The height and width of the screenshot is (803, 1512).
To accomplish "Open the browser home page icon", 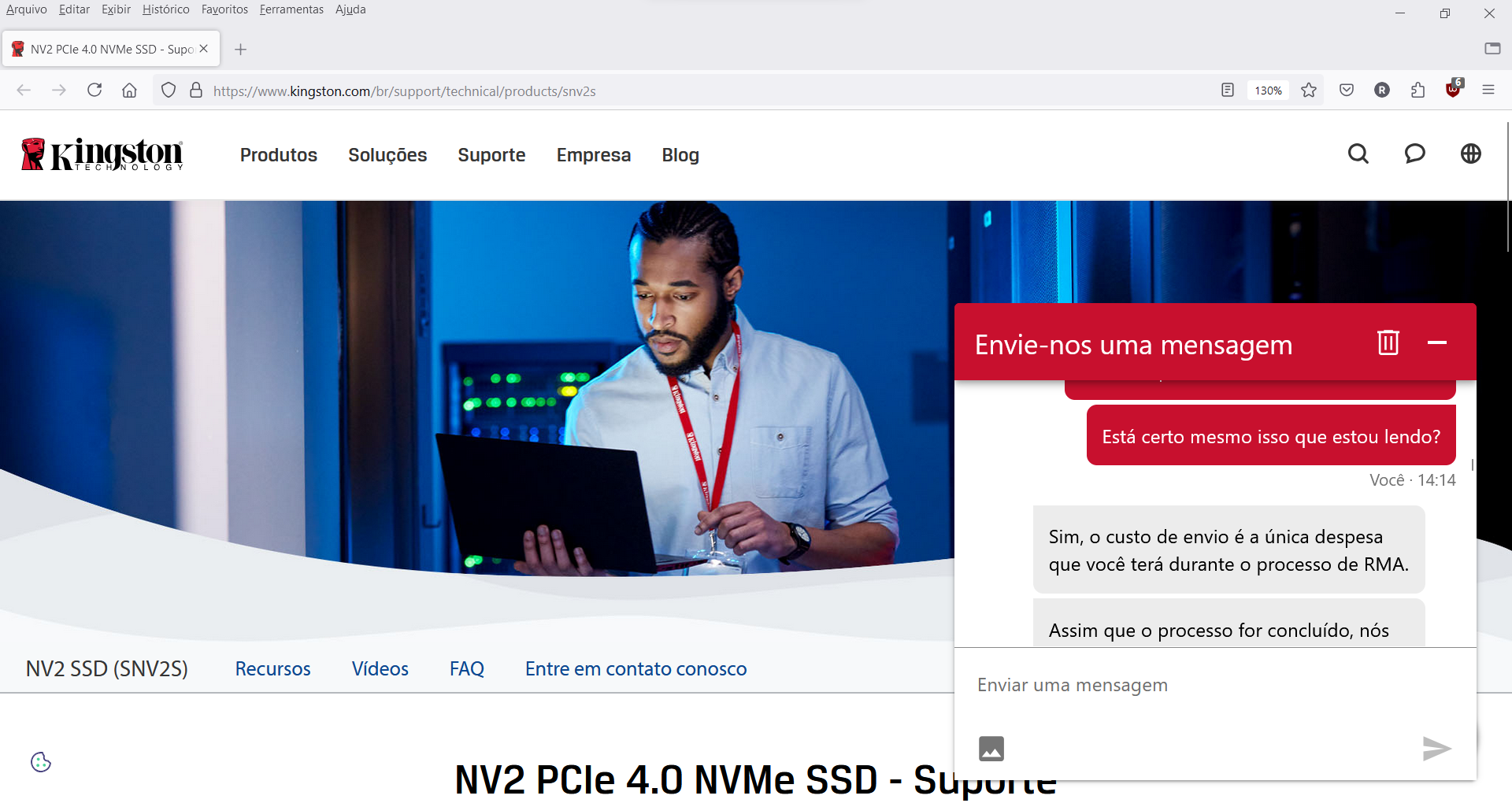I will (130, 91).
